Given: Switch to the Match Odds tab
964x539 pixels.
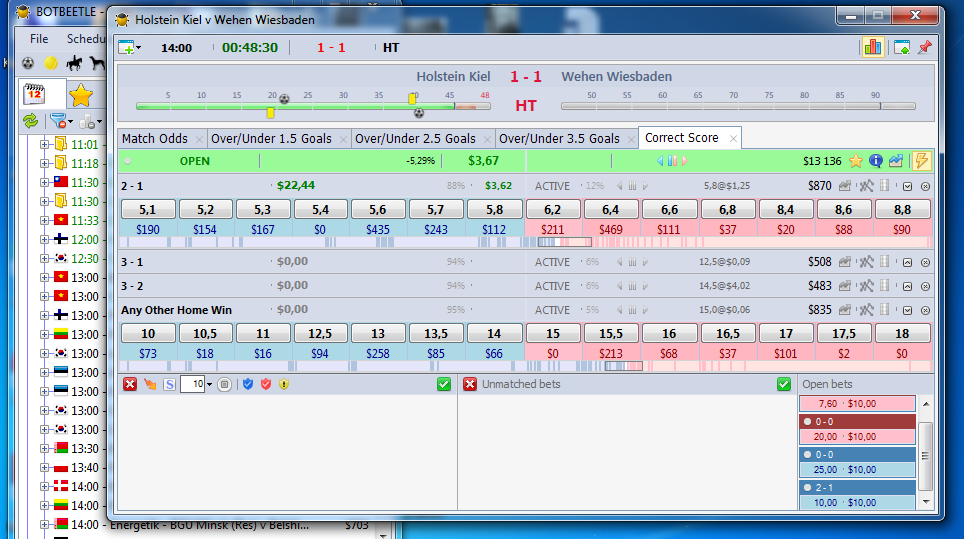Looking at the screenshot, I should coord(154,139).
